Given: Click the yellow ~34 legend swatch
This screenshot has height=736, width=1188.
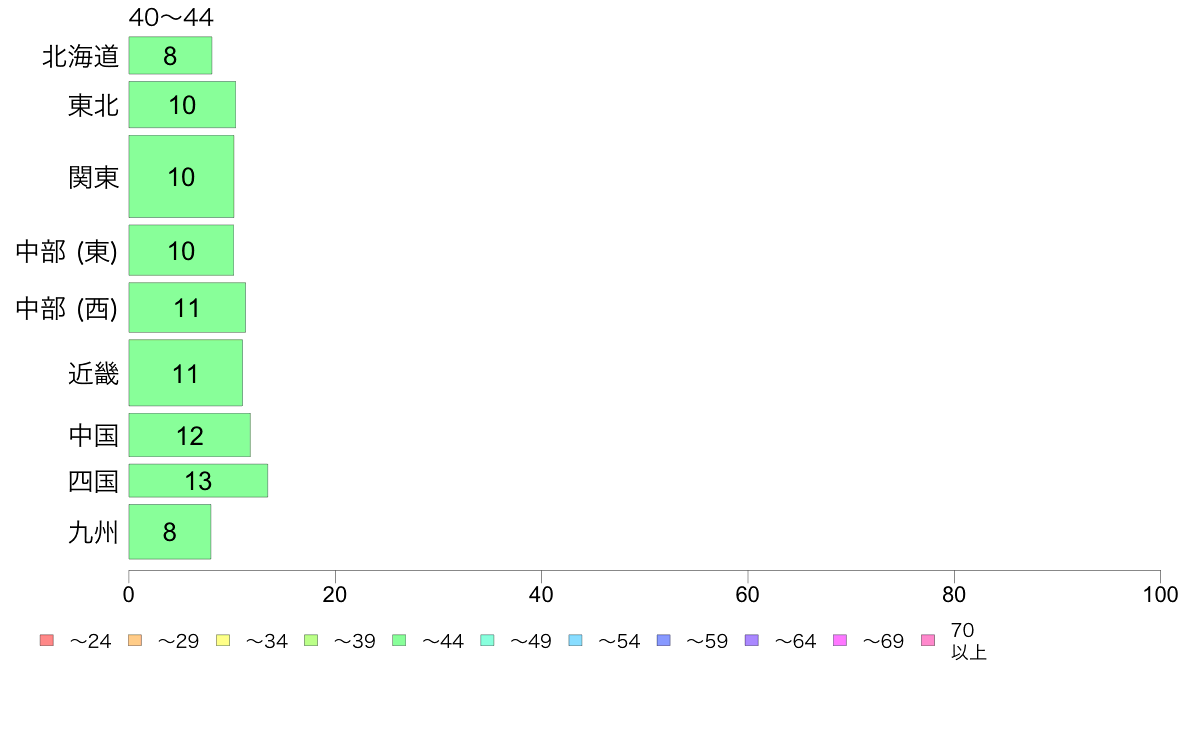Looking at the screenshot, I should 223,640.
